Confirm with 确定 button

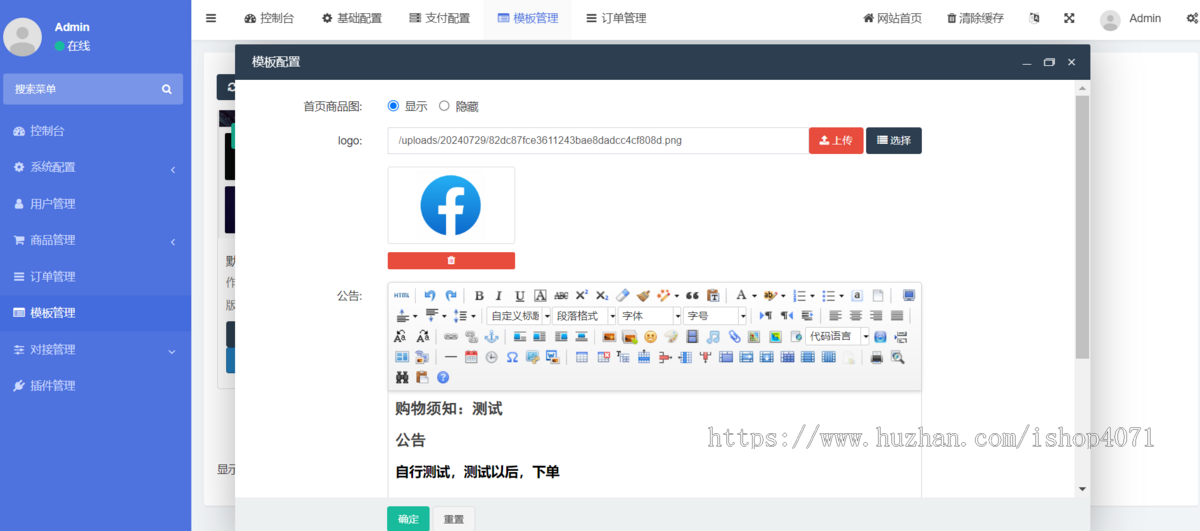408,519
